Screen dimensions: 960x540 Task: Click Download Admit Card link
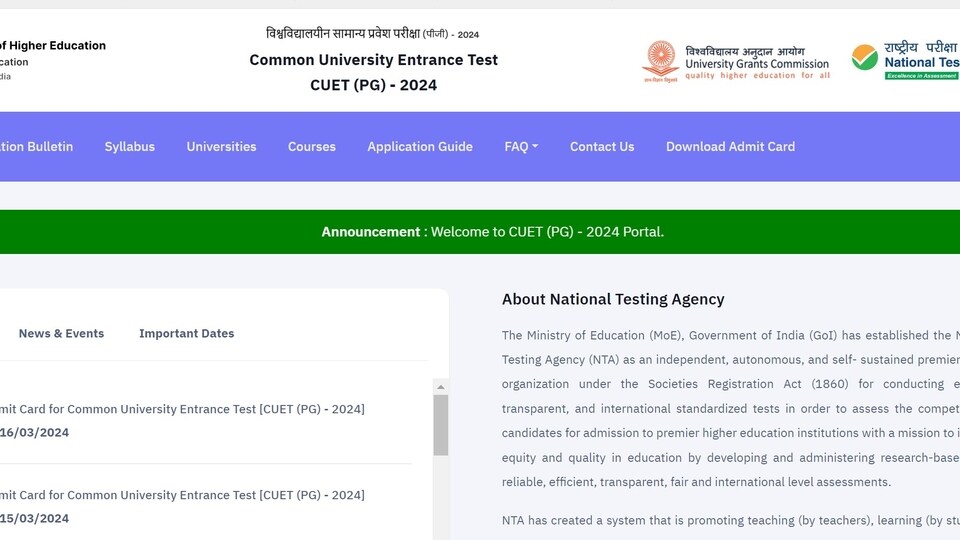click(x=730, y=146)
